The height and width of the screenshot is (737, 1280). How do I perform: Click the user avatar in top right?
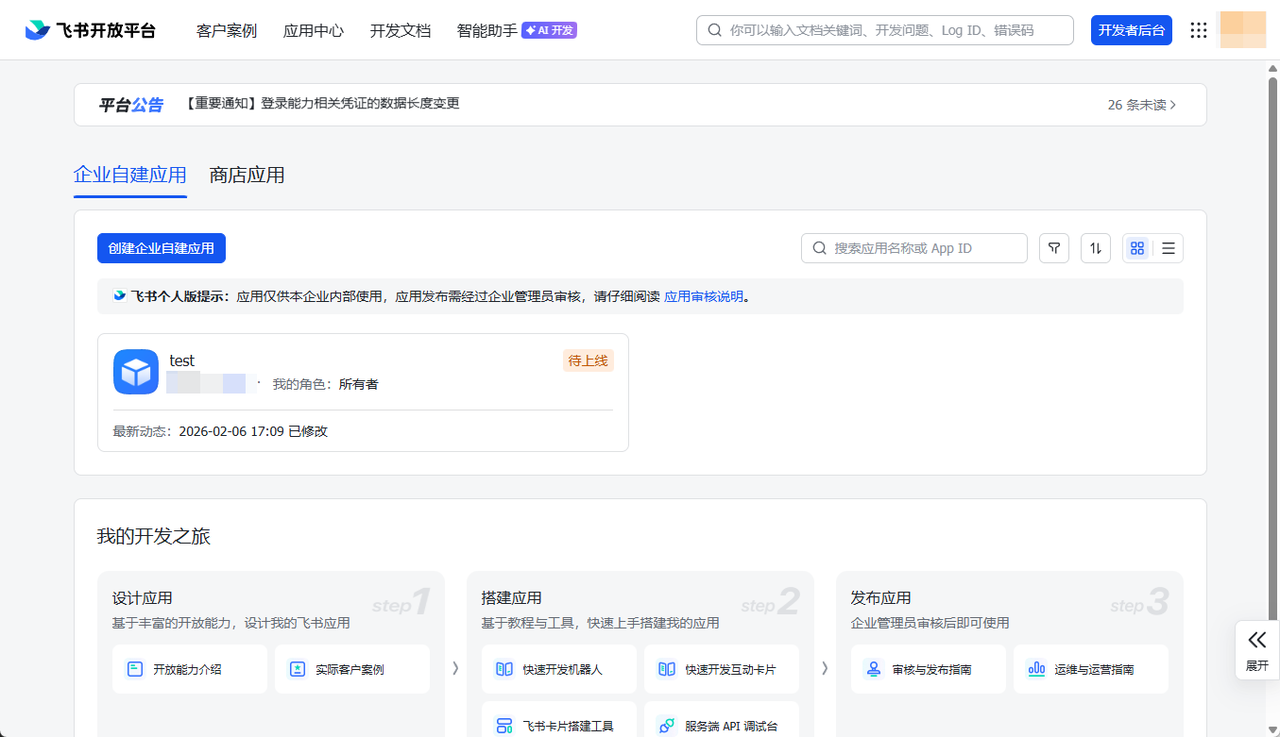pos(1244,30)
